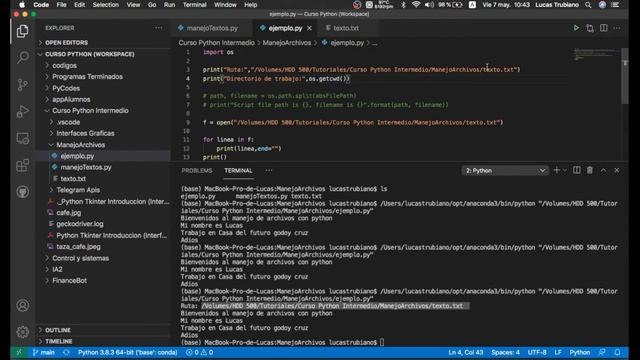Show more panel tabs via ellipsis

click(x=269, y=170)
